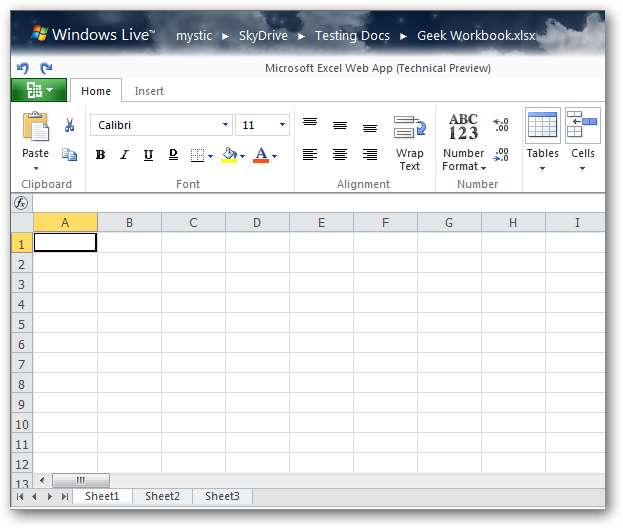Click the Copy icon
This screenshot has height=528, width=623.
point(70,155)
